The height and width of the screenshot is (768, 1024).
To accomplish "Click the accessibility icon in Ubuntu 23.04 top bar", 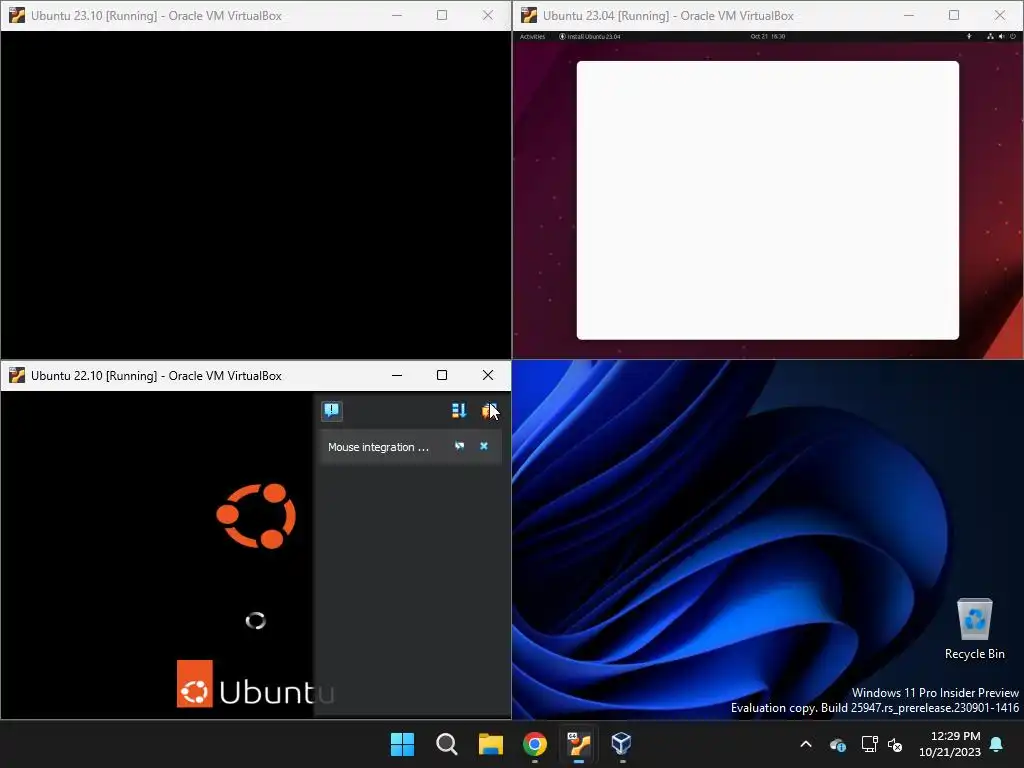I will [x=968, y=37].
